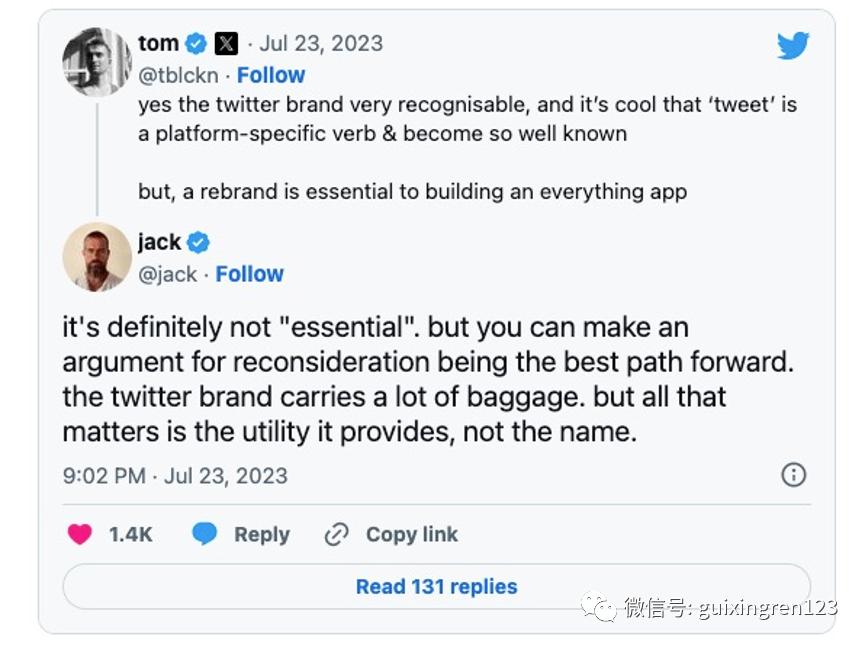Image resolution: width=866 pixels, height=647 pixels.
Task: Click the @tblckn handle
Action: (179, 75)
